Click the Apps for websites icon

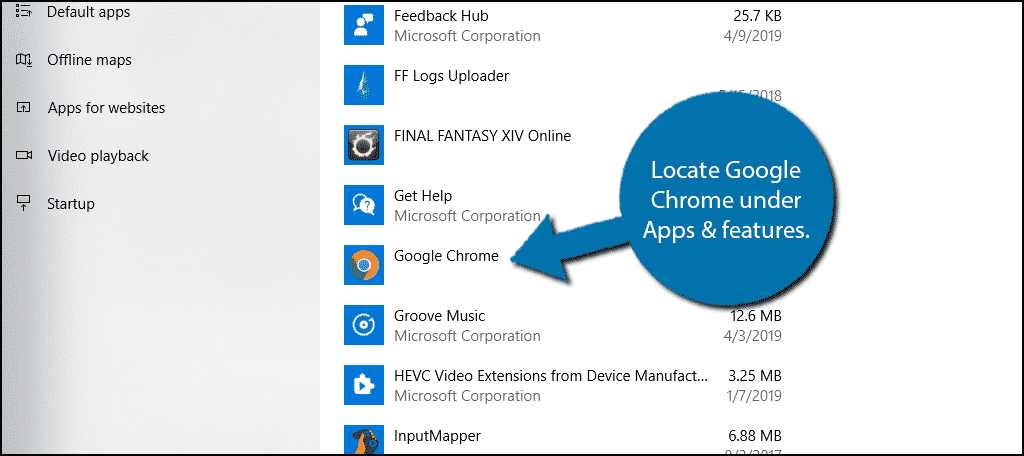(x=24, y=108)
